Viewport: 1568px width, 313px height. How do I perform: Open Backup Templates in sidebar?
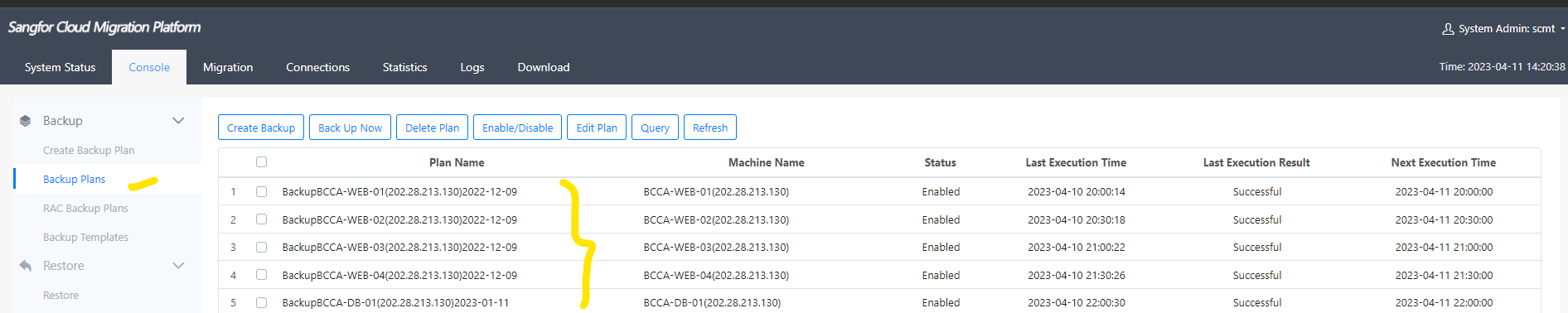(85, 237)
